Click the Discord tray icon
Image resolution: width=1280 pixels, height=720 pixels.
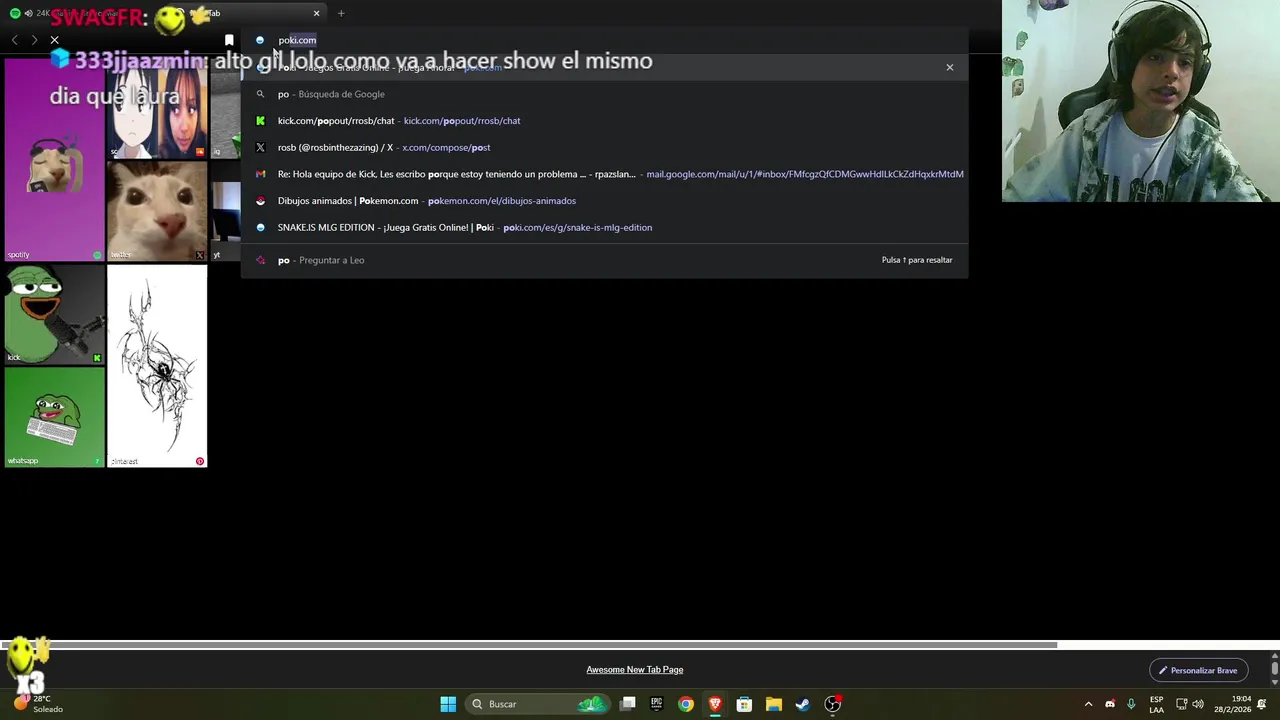[1110, 704]
